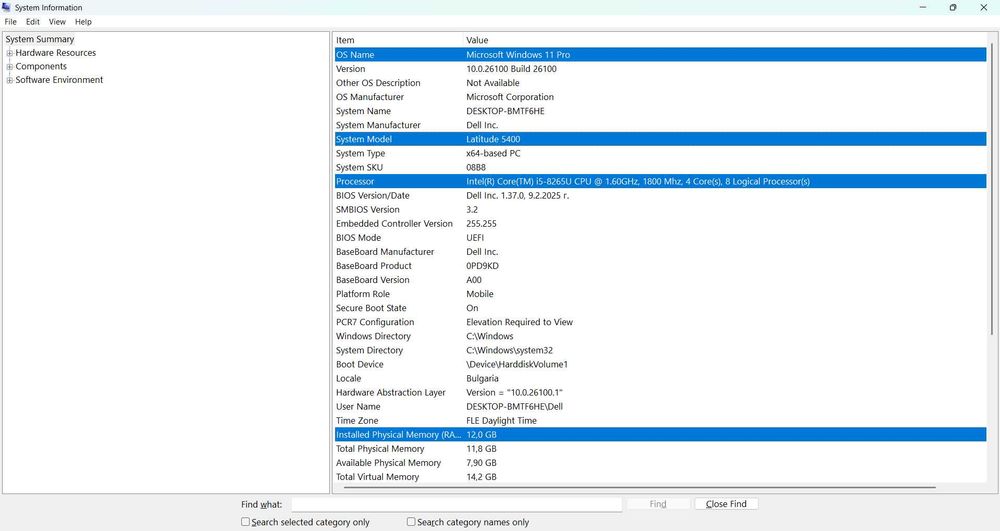Select the Components tree item label
Screen dimensions: 1000x531
(41, 66)
